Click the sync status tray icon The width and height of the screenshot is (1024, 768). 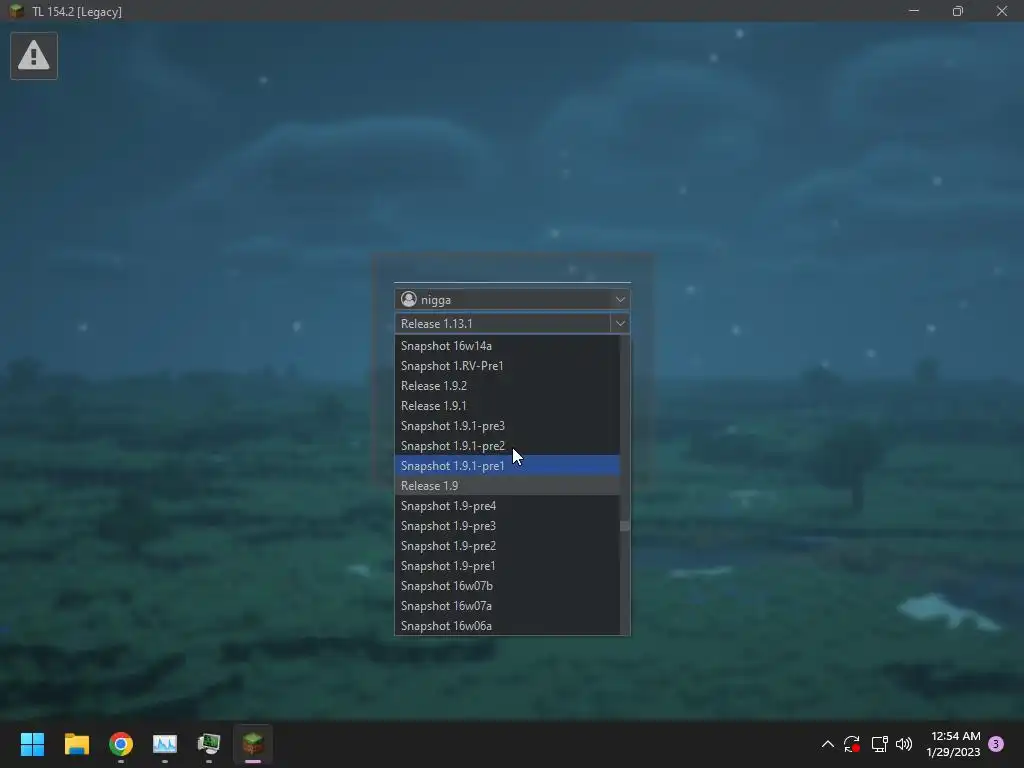click(852, 744)
